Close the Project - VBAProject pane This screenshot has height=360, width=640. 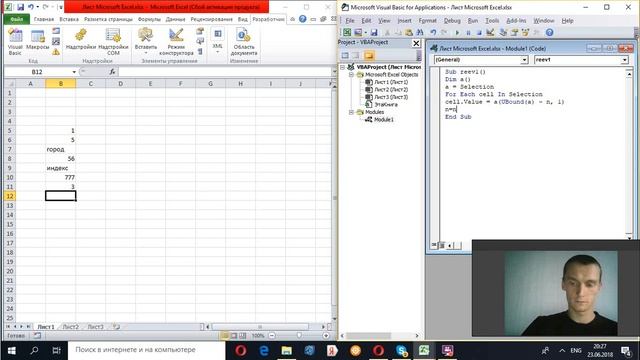click(x=416, y=43)
